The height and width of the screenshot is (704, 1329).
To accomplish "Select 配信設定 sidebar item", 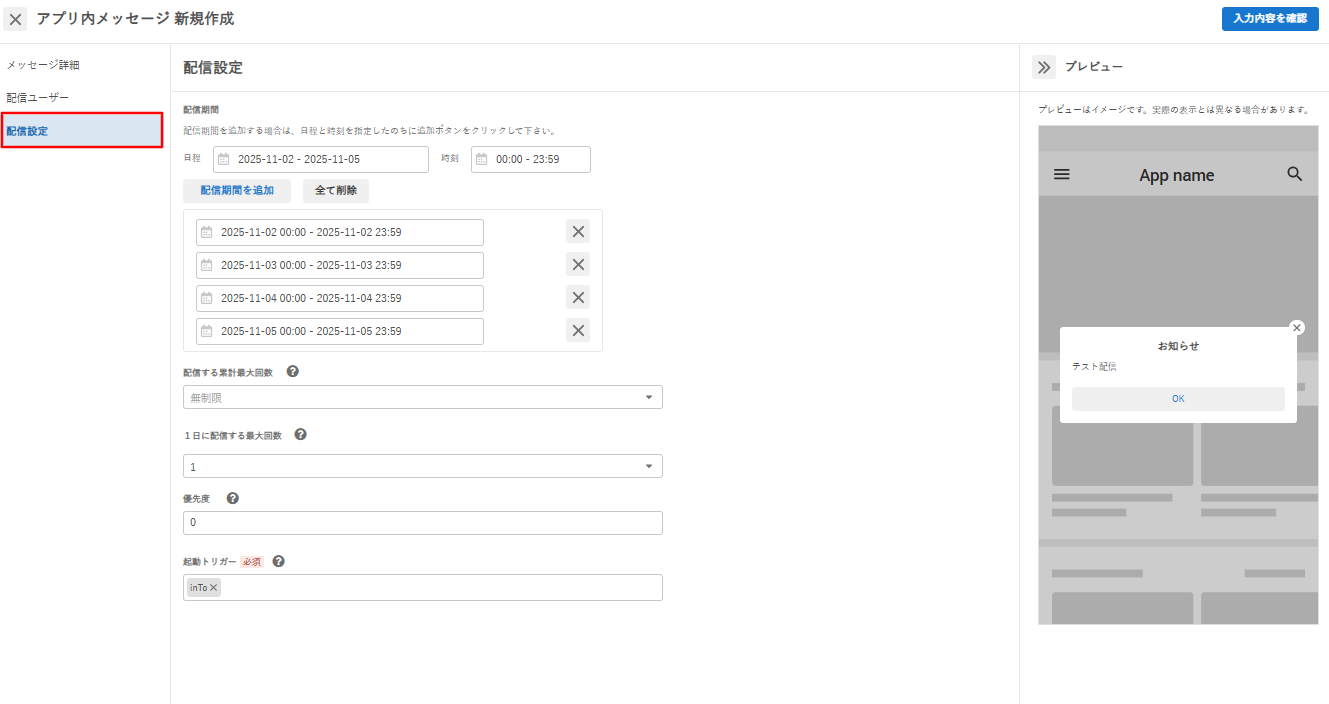I will (x=81, y=131).
